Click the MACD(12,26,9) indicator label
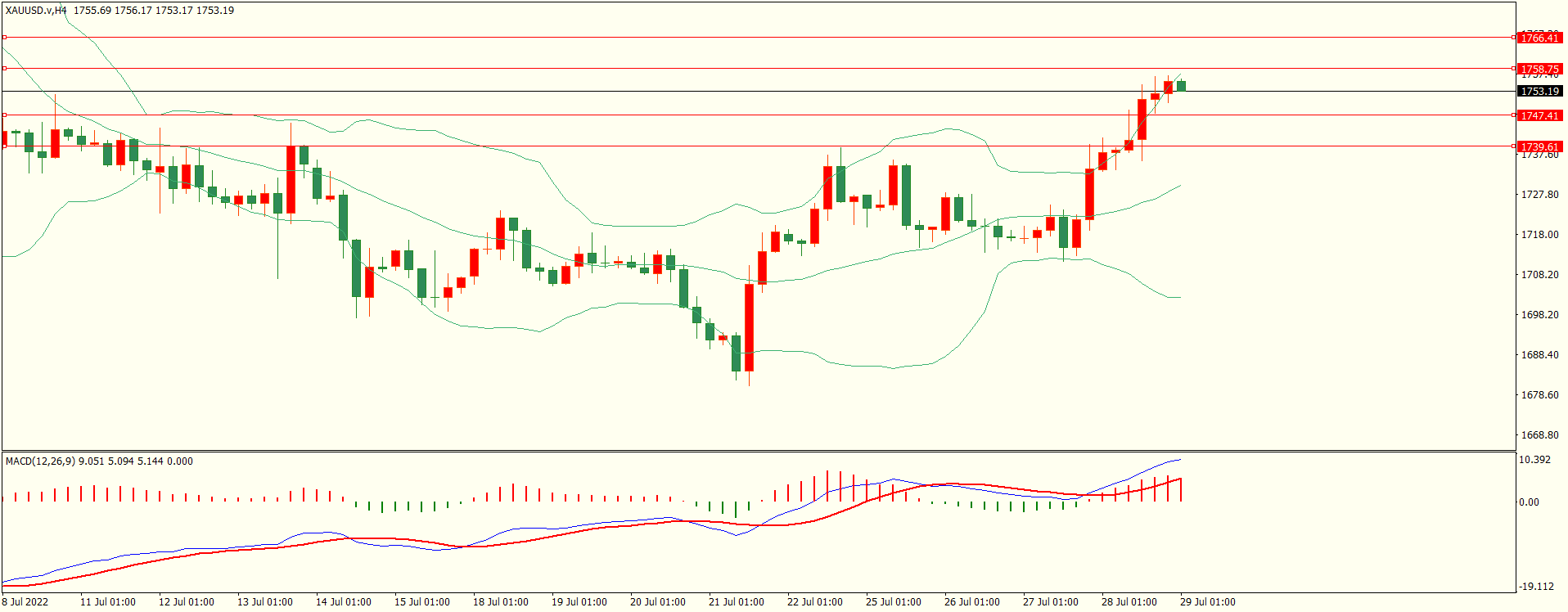Screen dimensions: 1568x612 tap(40, 461)
